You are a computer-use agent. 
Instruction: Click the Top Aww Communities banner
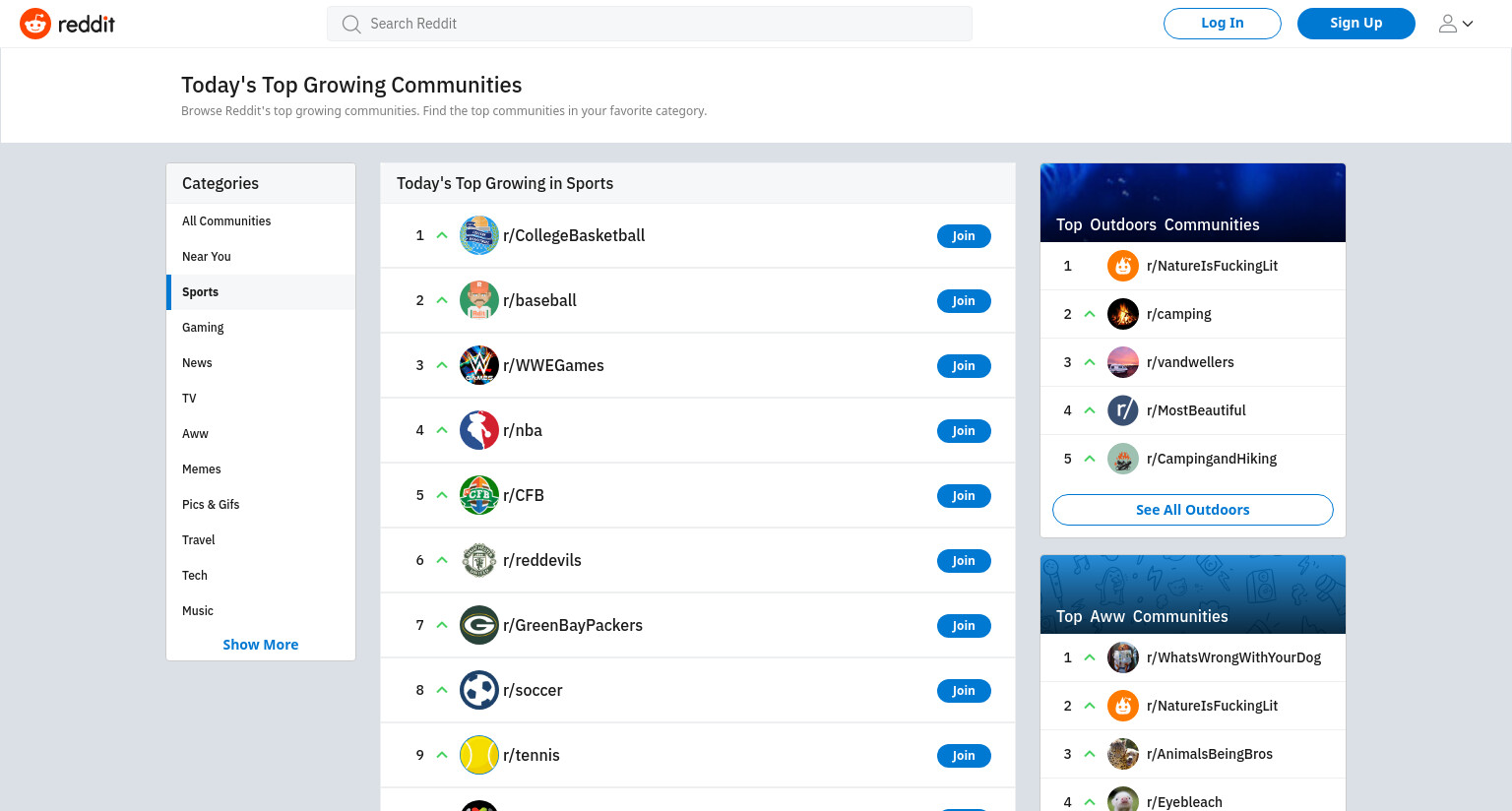pos(1193,594)
